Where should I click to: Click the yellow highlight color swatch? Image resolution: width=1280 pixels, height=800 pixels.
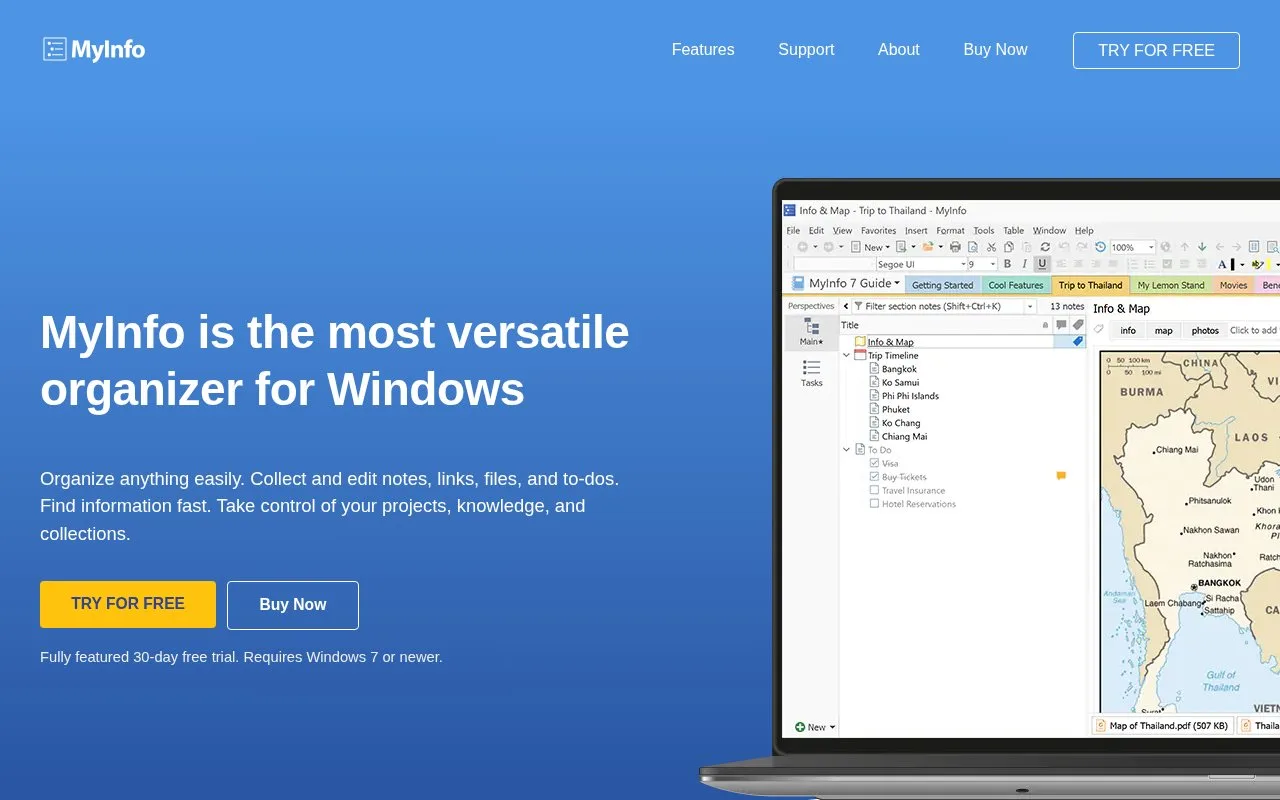coord(1269,264)
